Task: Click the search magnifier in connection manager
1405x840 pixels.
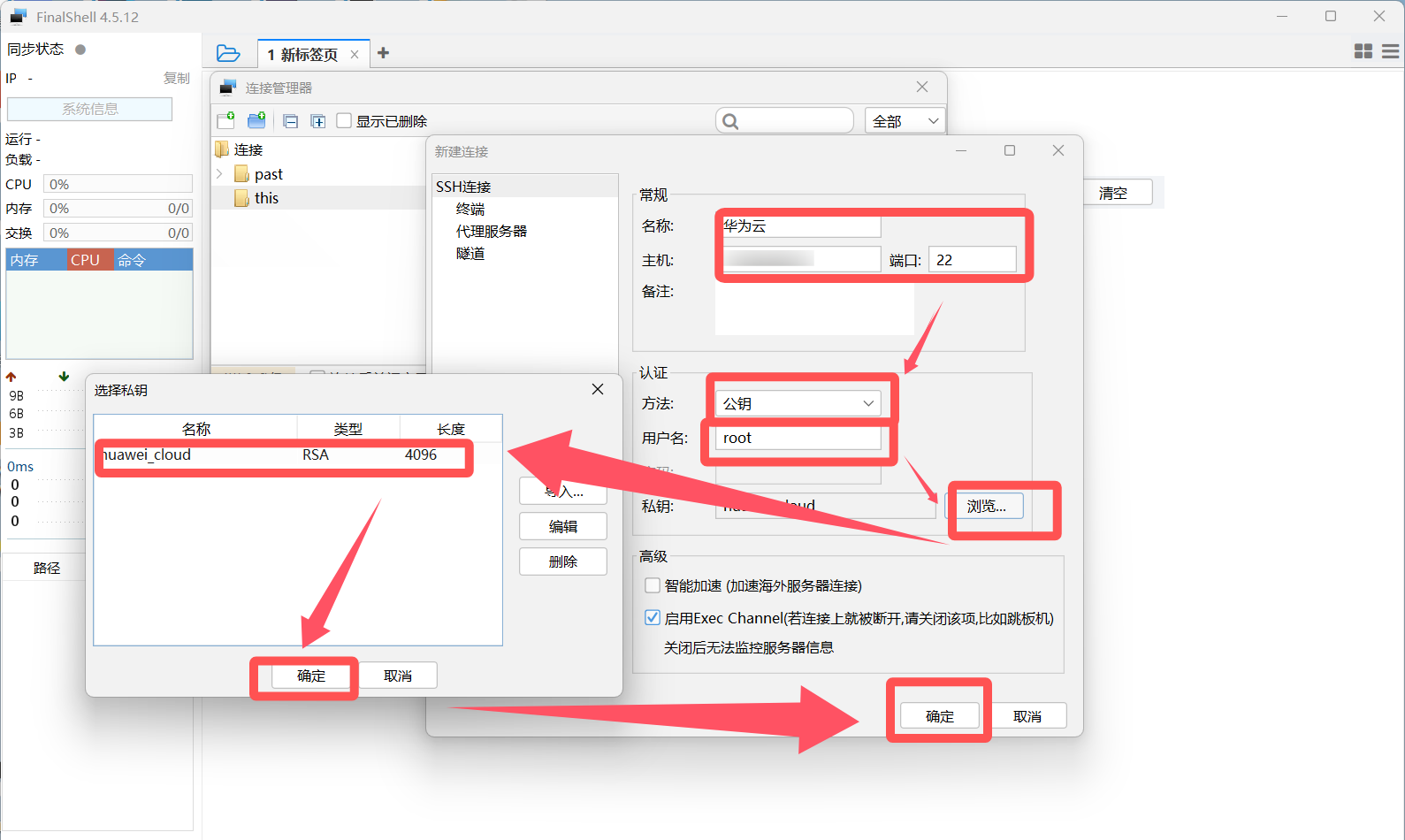Action: click(x=730, y=121)
